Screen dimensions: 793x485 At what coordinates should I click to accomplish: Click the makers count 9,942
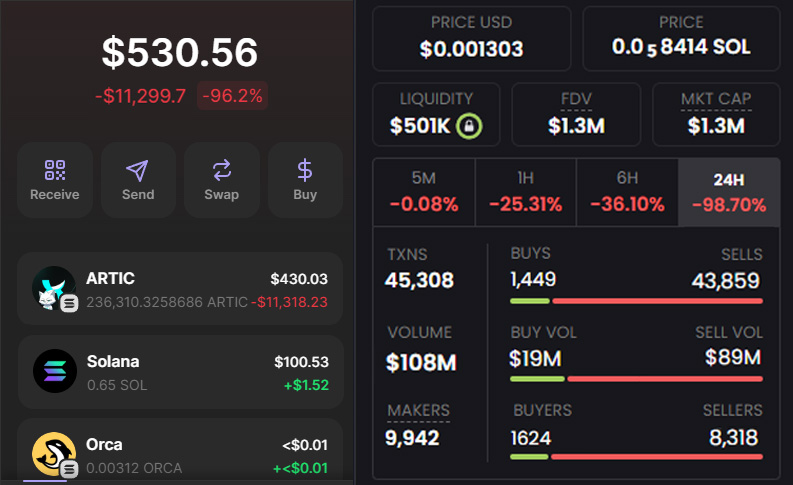coord(412,438)
